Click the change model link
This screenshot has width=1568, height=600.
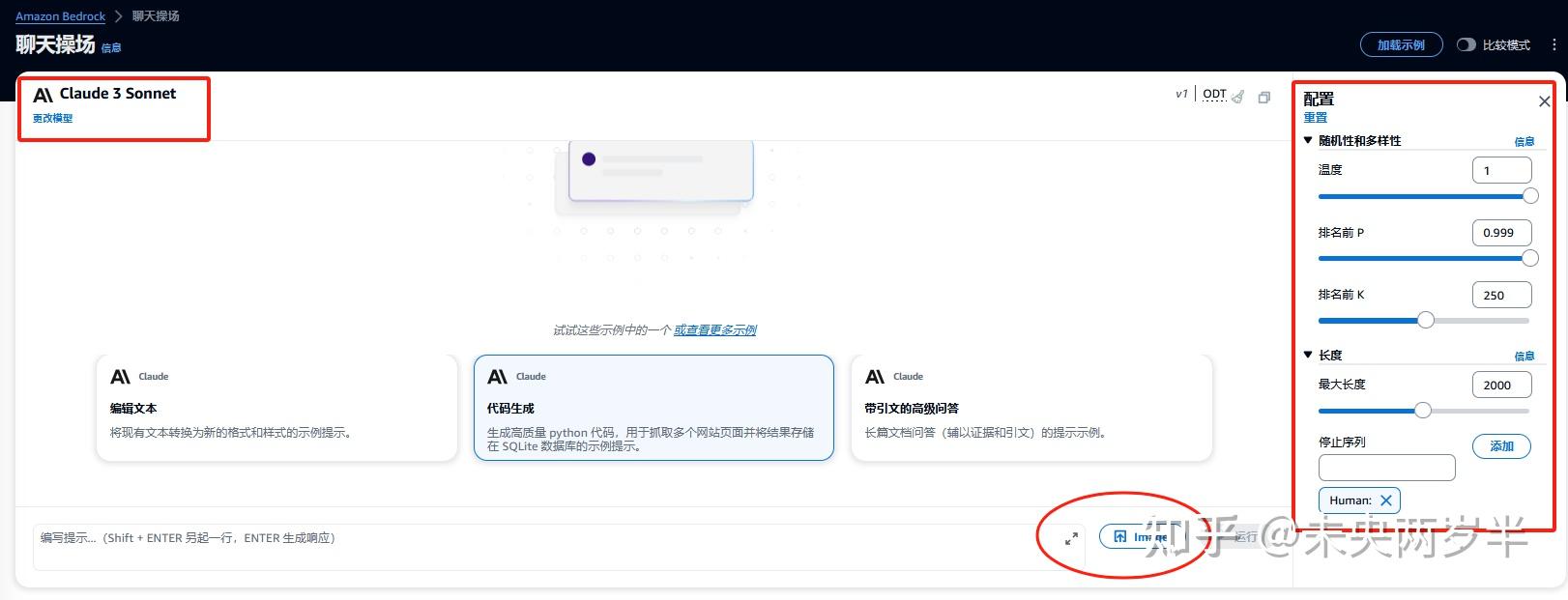coord(52,118)
